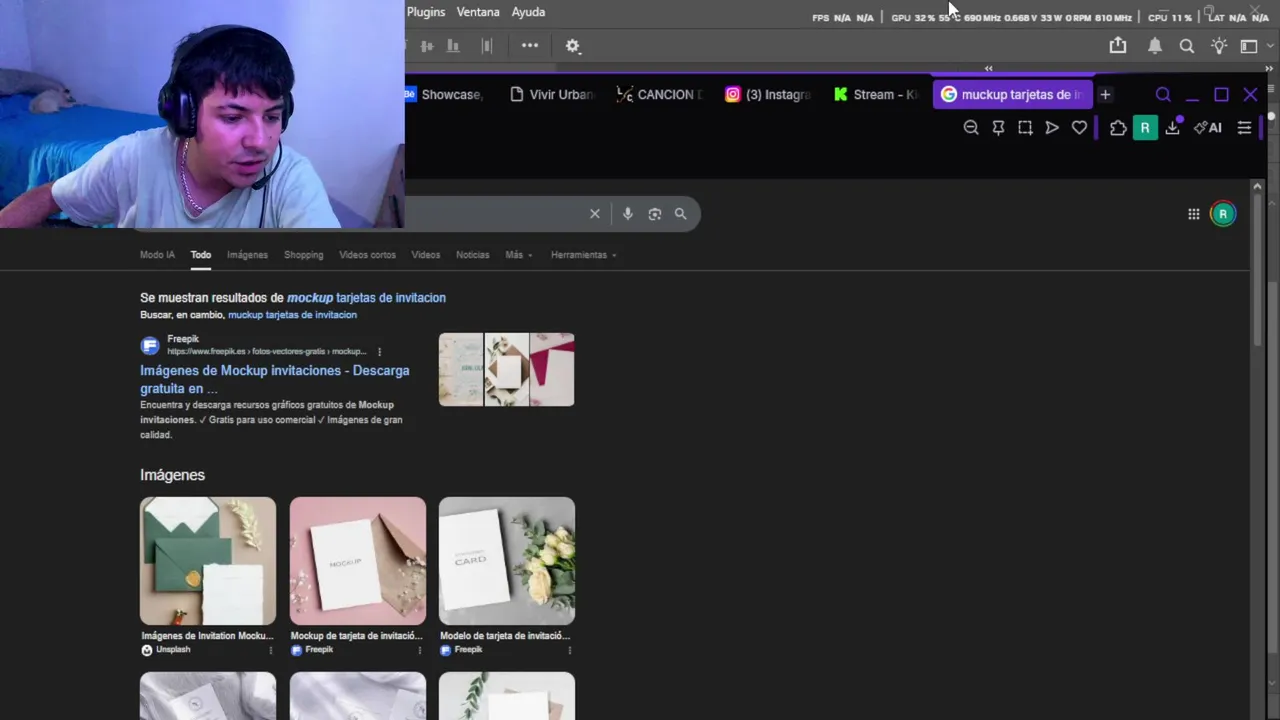Select the muckup tarjetas Google tab
This screenshot has height=720, width=1280.
point(1012,94)
